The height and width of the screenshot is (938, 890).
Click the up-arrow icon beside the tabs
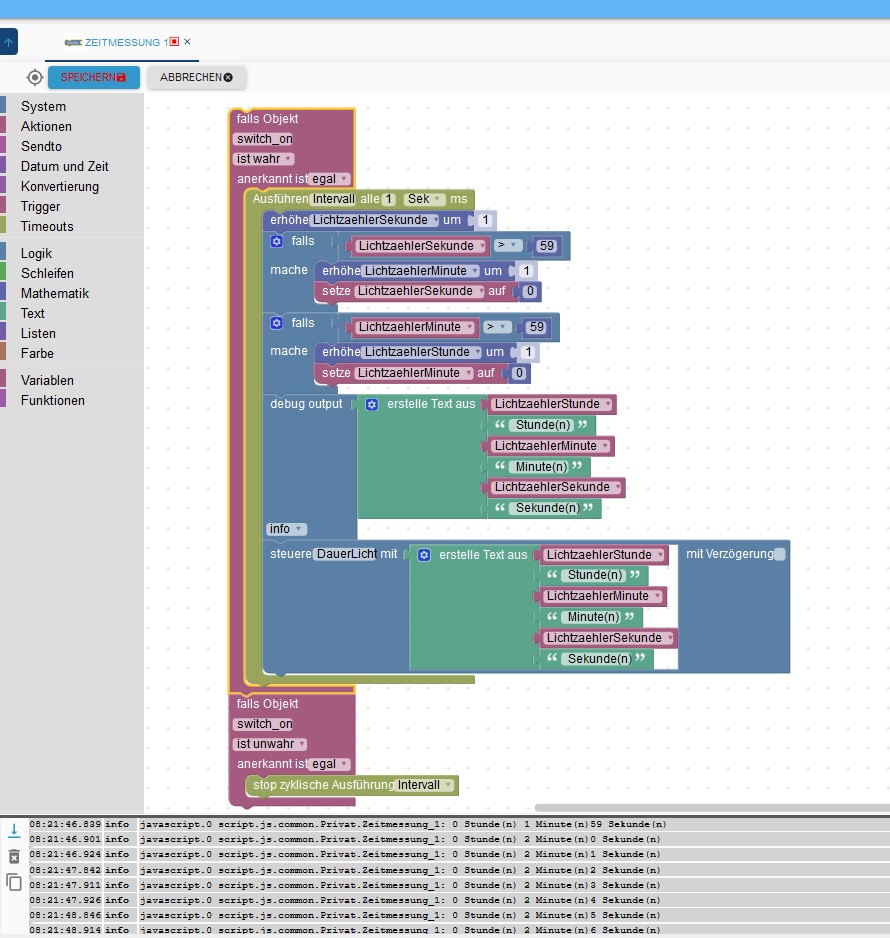[8, 42]
